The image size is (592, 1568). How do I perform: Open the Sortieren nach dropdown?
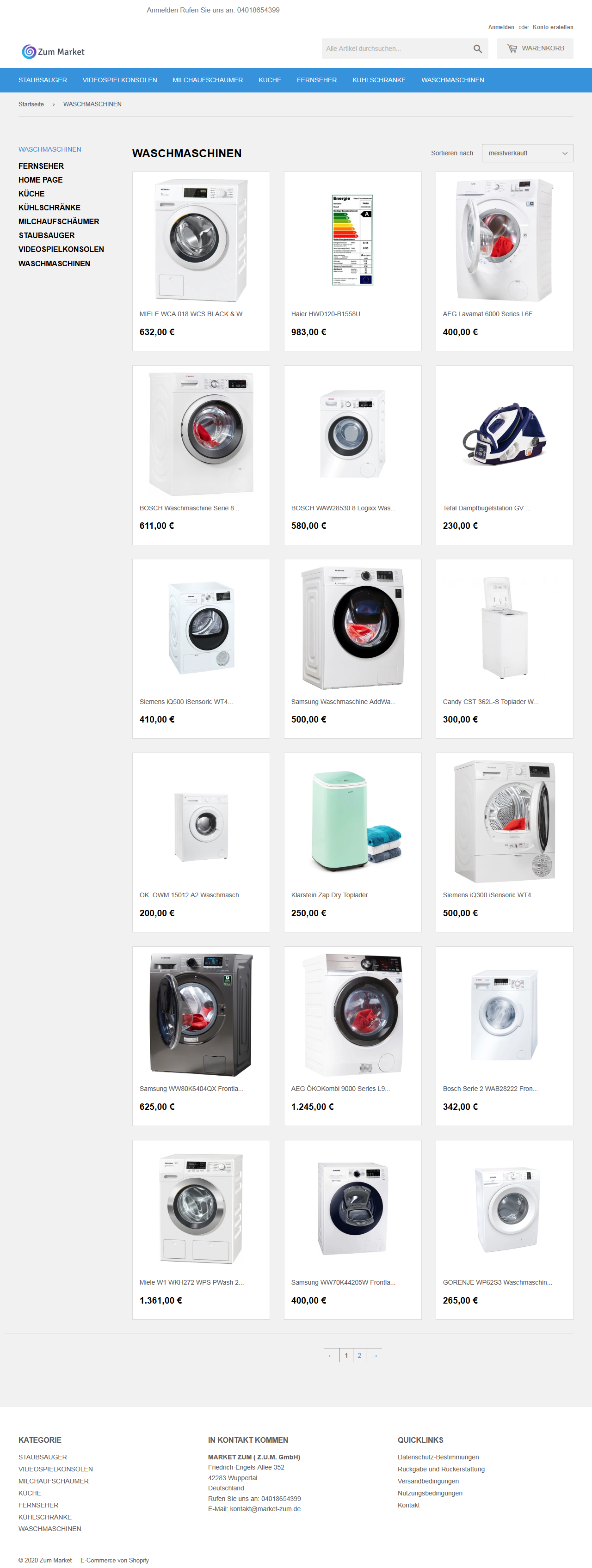coord(527,153)
